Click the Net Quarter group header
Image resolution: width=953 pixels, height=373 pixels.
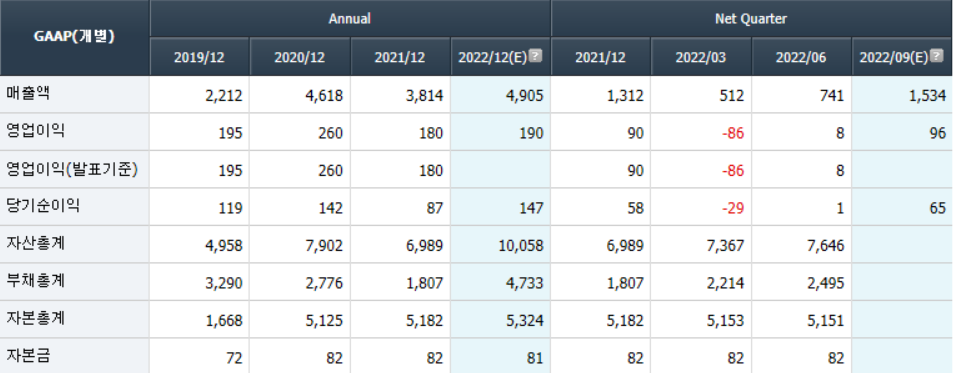[x=751, y=19]
